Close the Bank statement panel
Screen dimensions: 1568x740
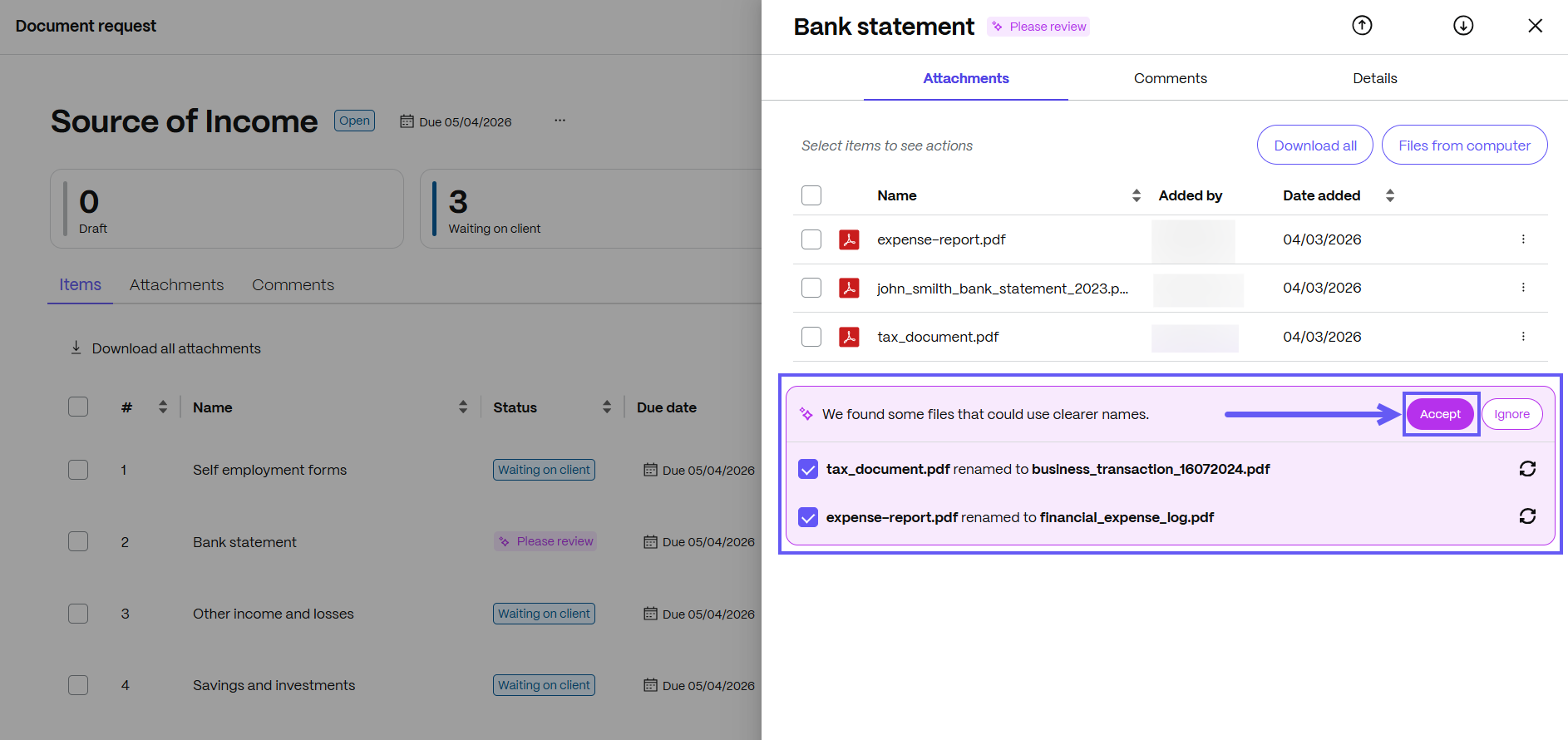tap(1535, 26)
